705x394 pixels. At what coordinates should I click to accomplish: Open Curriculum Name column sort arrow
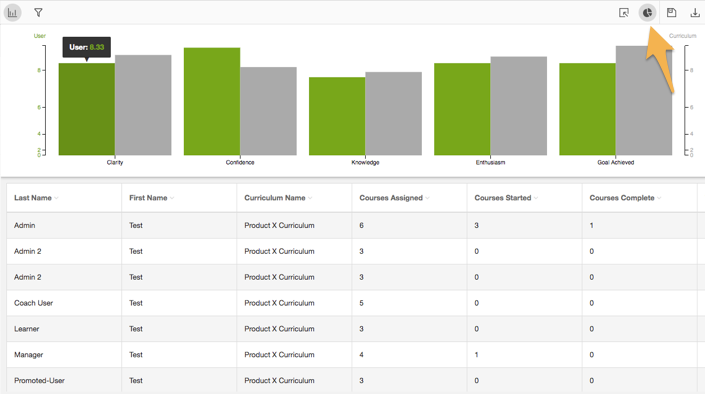(x=310, y=198)
